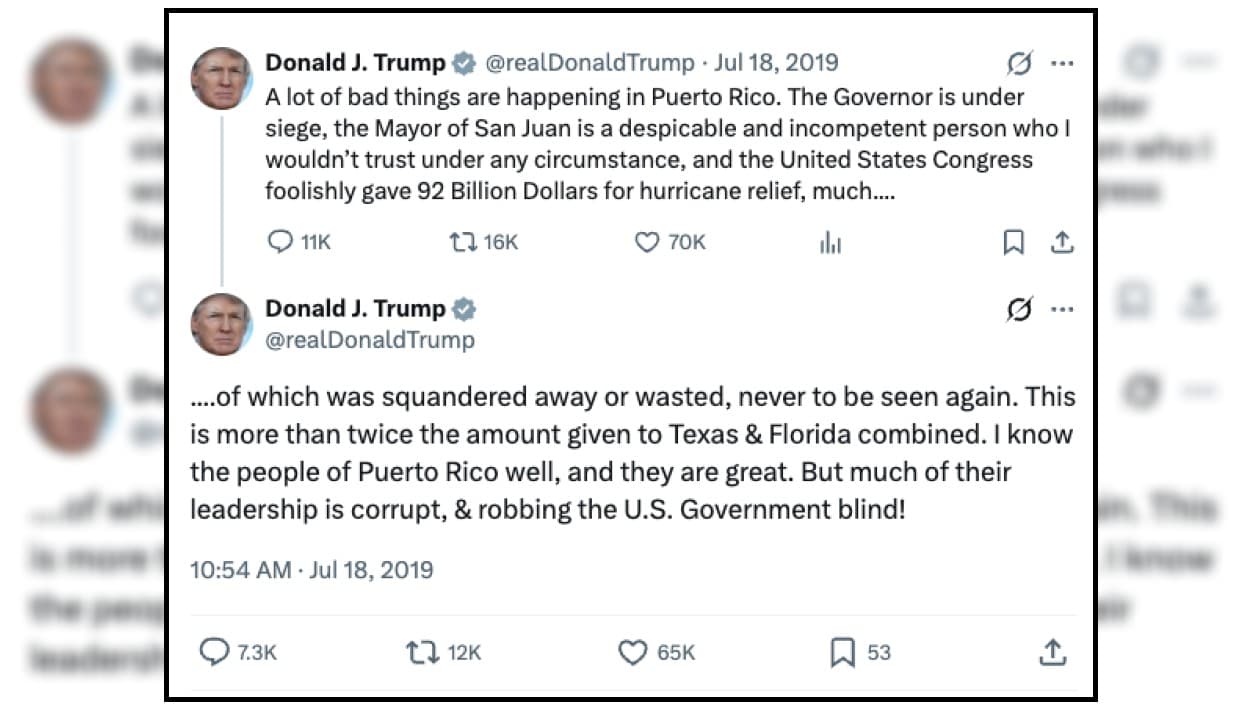Share the second tweet via upload icon
The height and width of the screenshot is (710, 1250).
tap(1052, 653)
